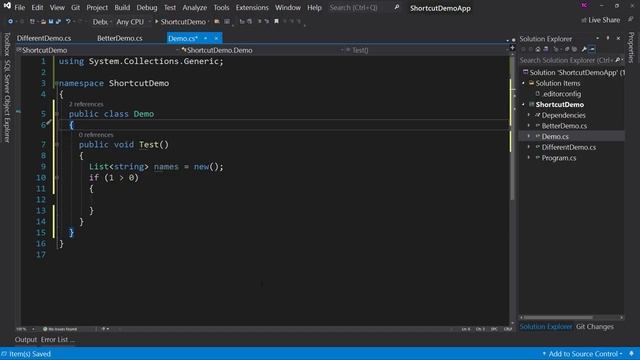Click Solution Explorer Home toolbar icon
Viewport: 640px width, 360px height.
click(x=538, y=49)
